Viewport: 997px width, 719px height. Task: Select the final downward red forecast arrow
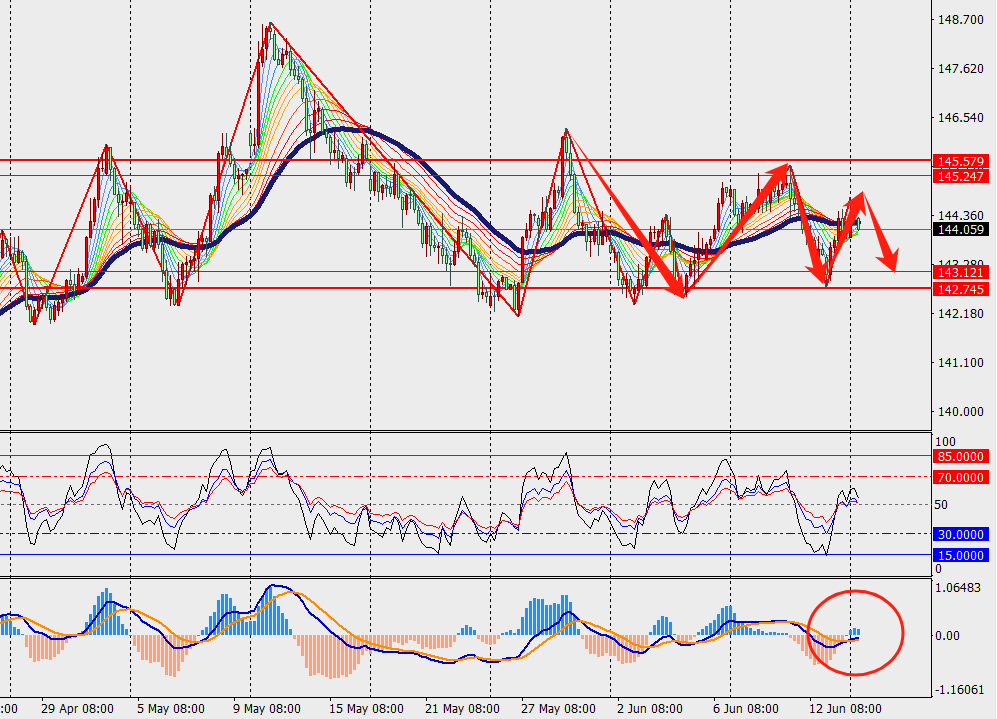(x=880, y=235)
